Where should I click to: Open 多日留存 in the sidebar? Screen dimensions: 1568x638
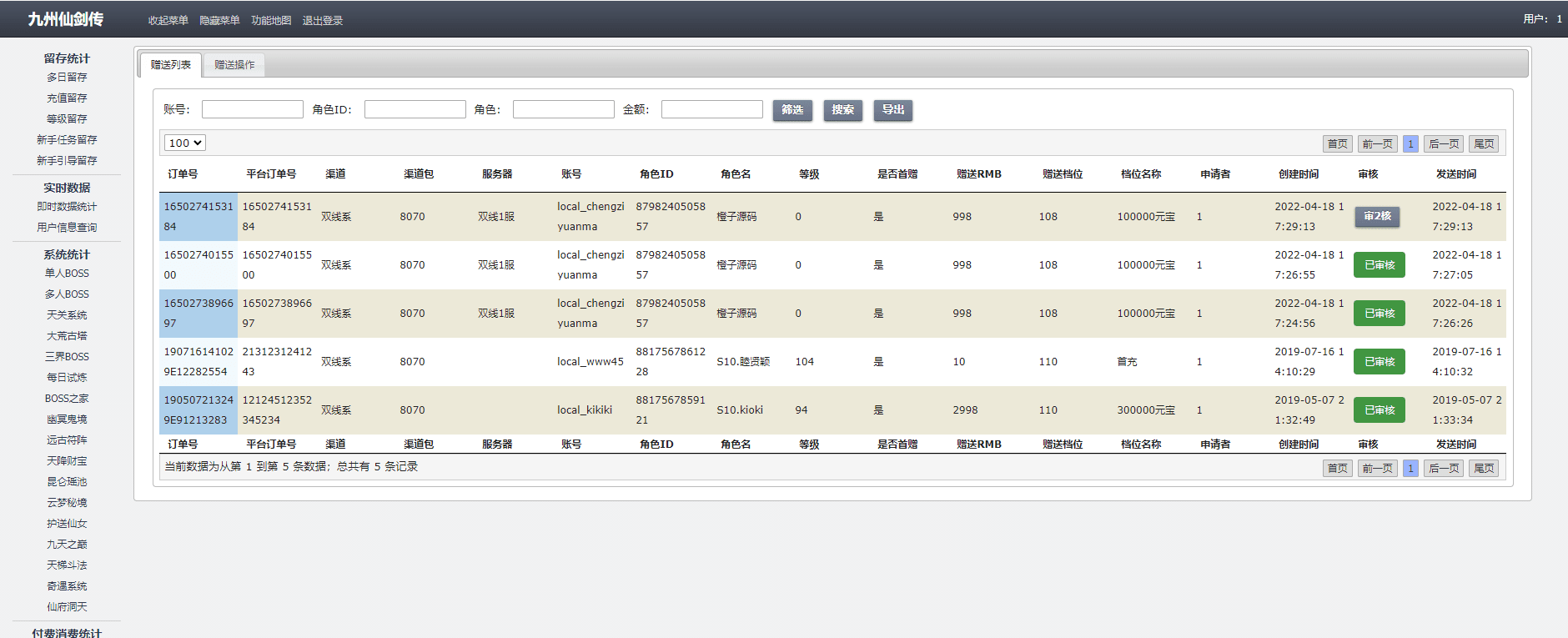tap(67, 78)
